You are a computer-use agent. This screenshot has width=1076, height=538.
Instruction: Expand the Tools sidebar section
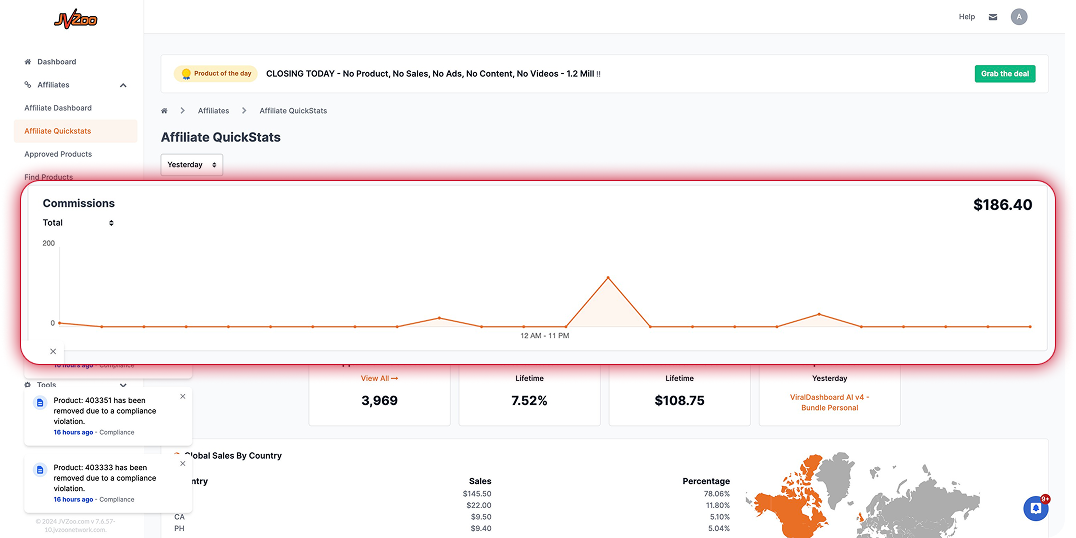[123, 385]
